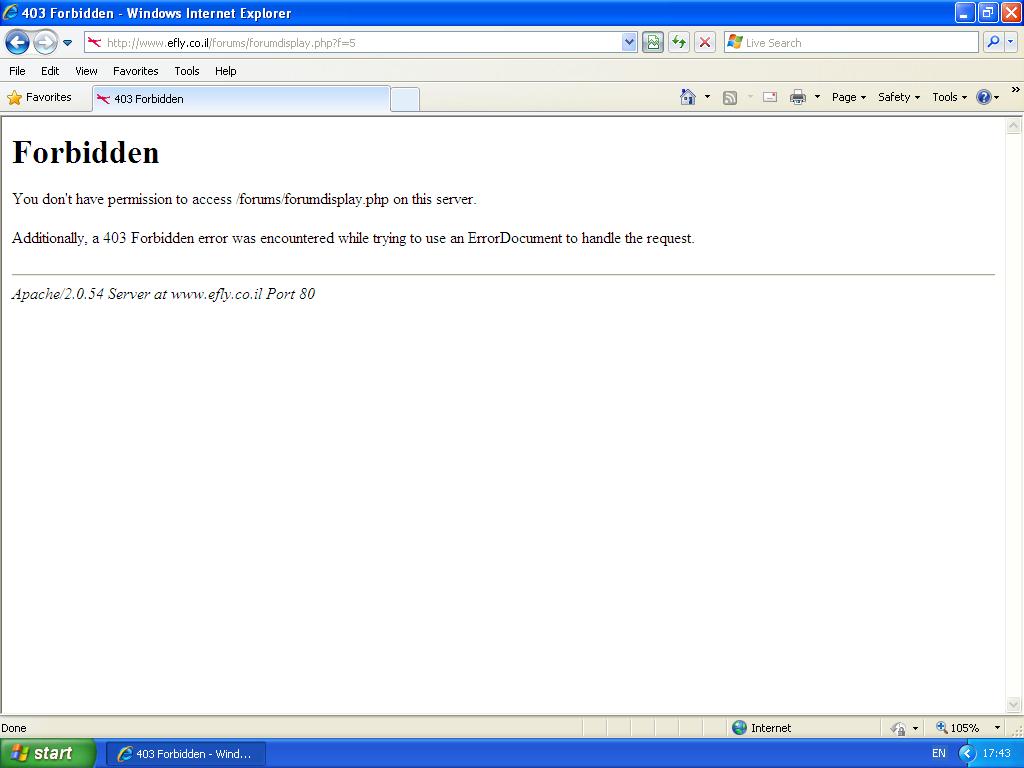This screenshot has width=1024, height=768.
Task: Open a new blank tab
Action: [x=405, y=99]
